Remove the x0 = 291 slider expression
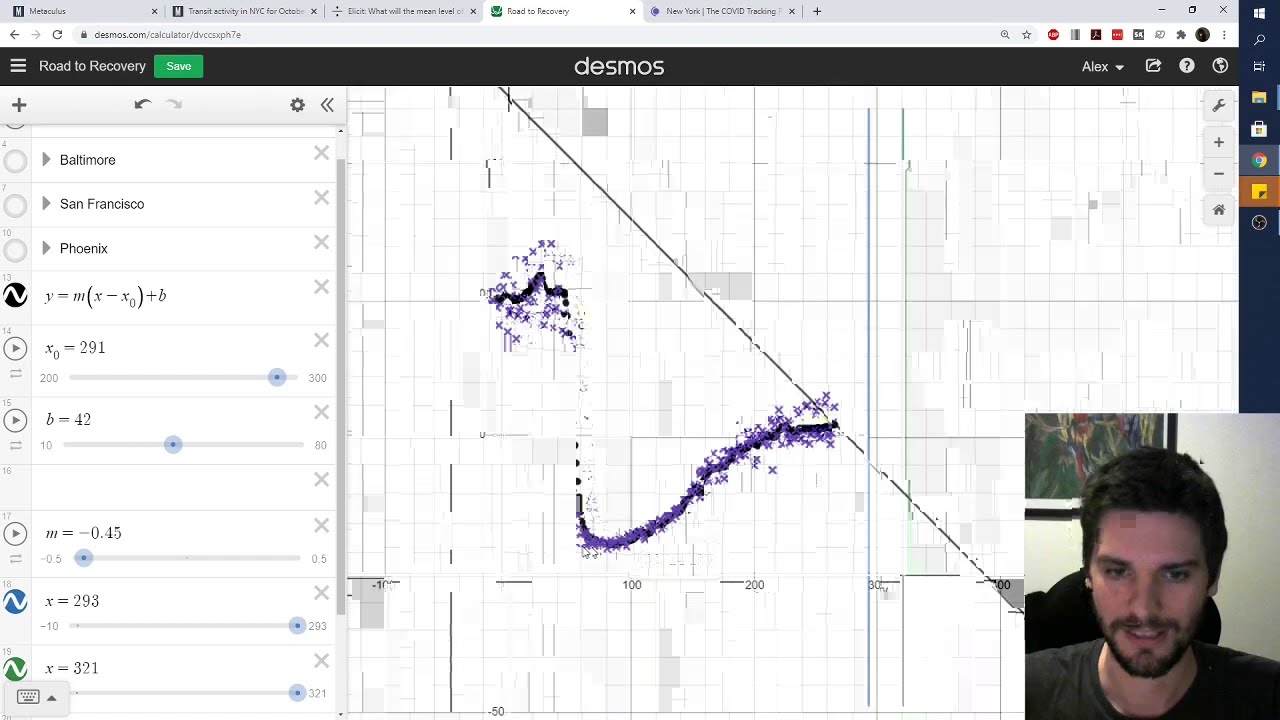 coord(321,340)
